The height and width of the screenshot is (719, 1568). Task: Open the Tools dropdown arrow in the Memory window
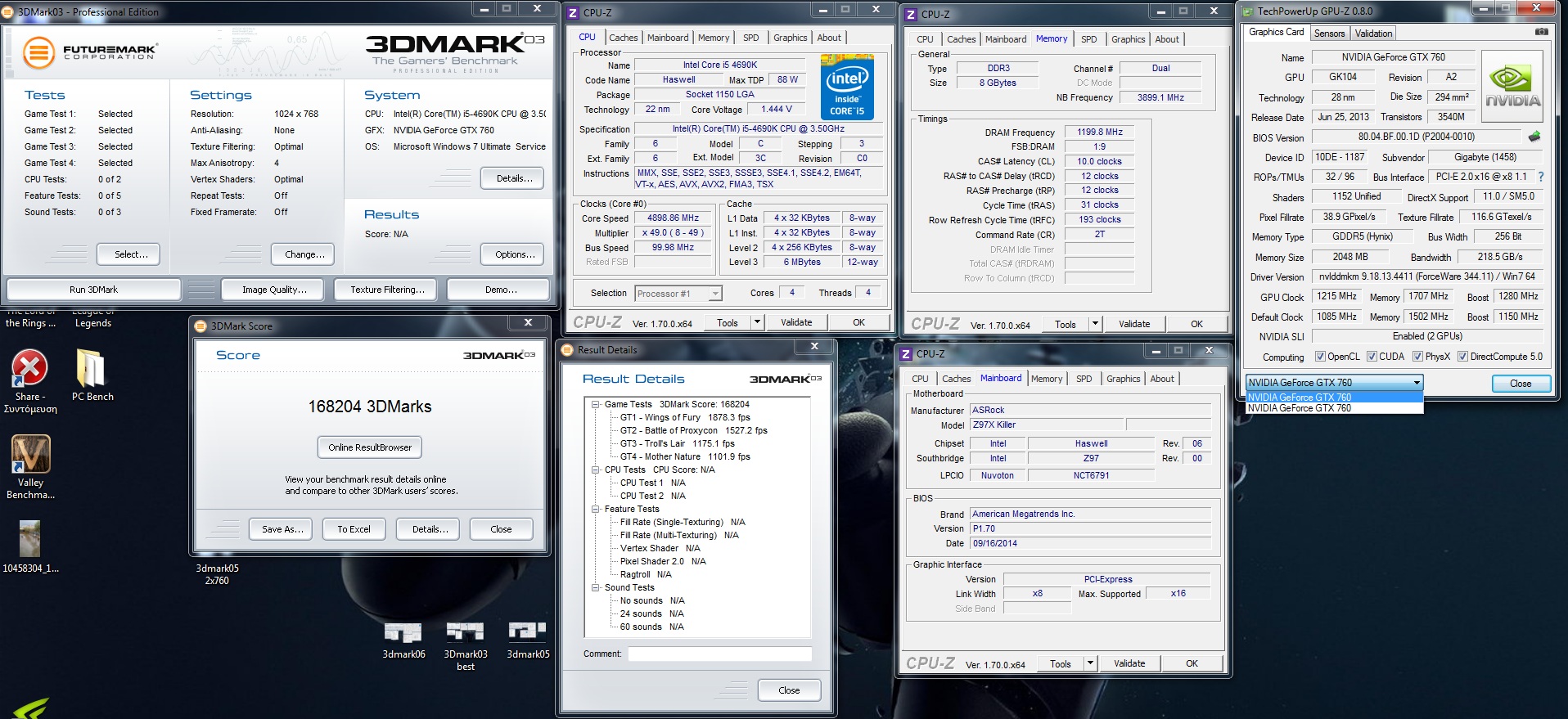[x=1095, y=324]
